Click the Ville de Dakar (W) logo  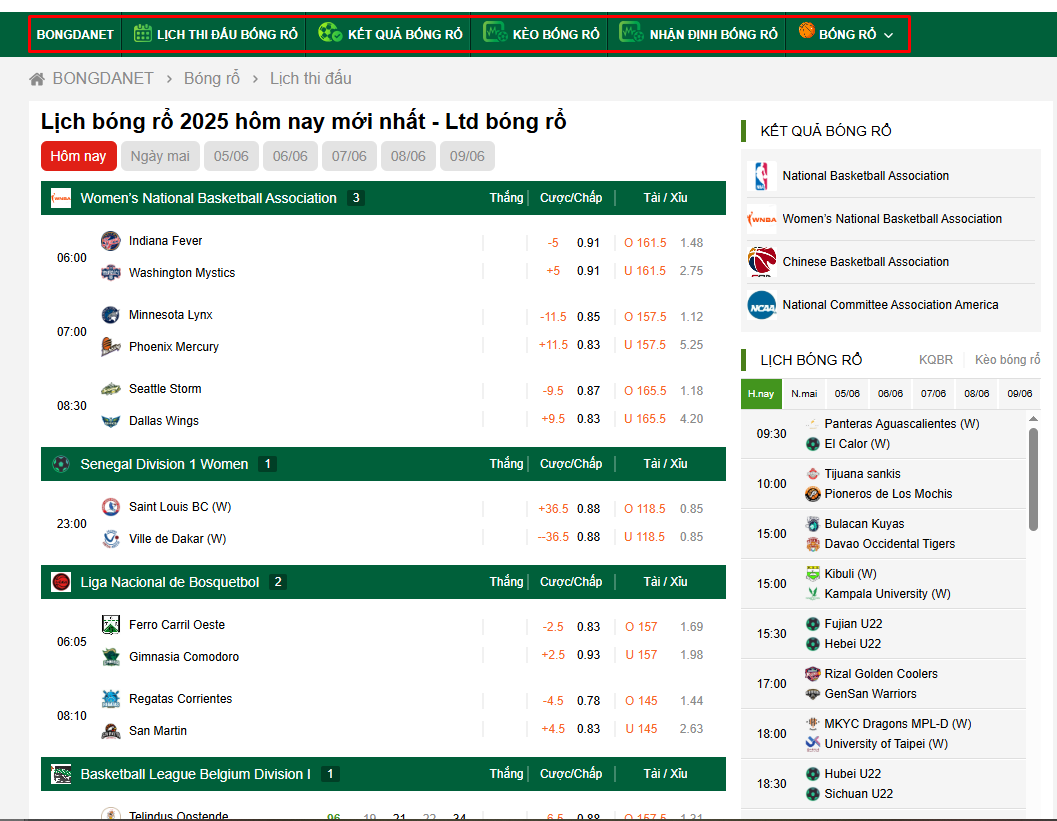coord(111,539)
